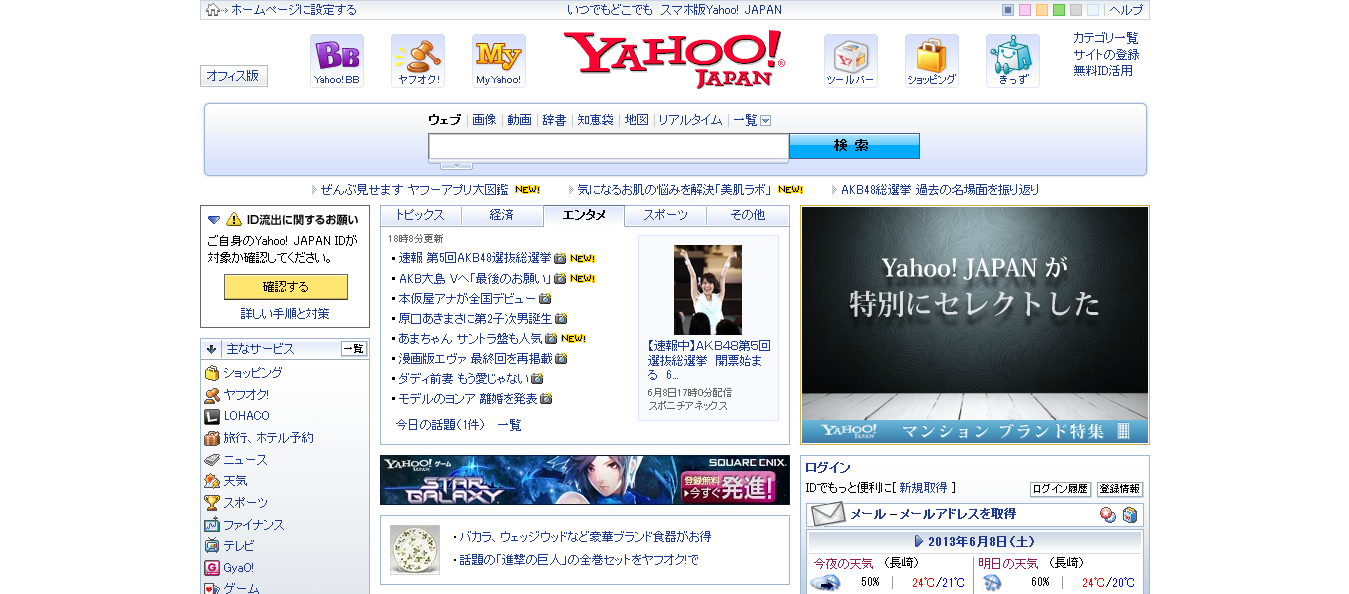Click the オフィス版 button
The image size is (1349, 594).
234,76
